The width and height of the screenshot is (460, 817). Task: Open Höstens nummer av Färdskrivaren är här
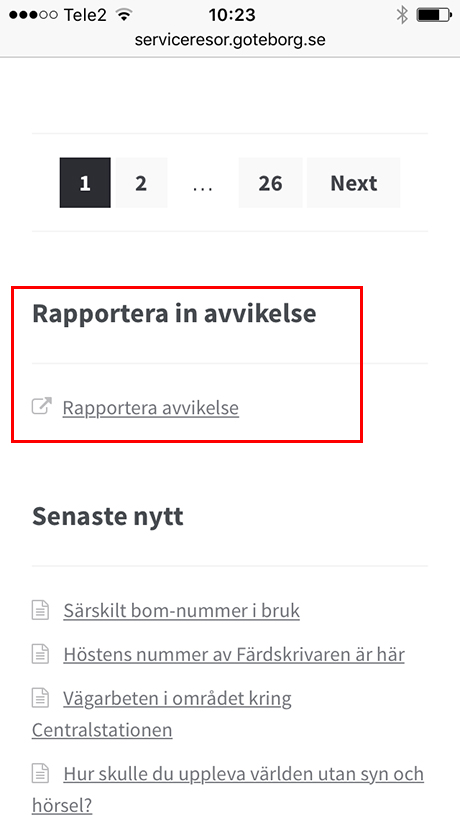[x=234, y=654]
